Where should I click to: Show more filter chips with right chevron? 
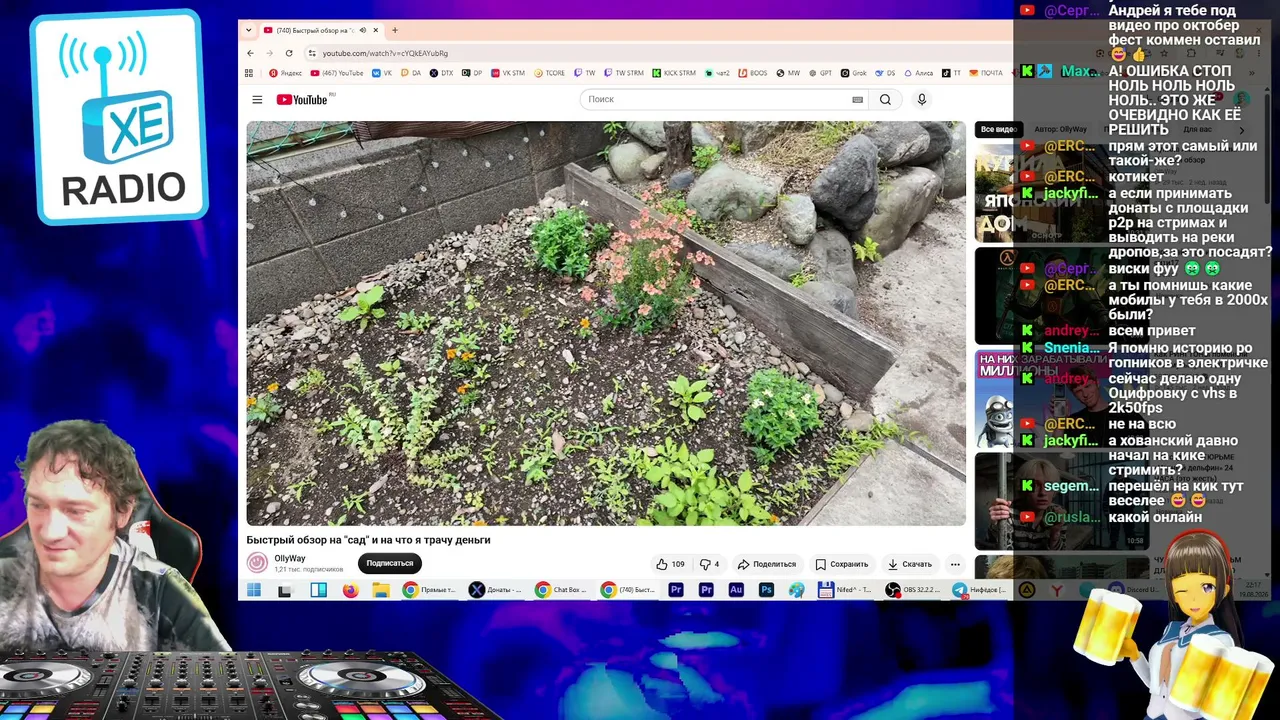click(x=1242, y=130)
